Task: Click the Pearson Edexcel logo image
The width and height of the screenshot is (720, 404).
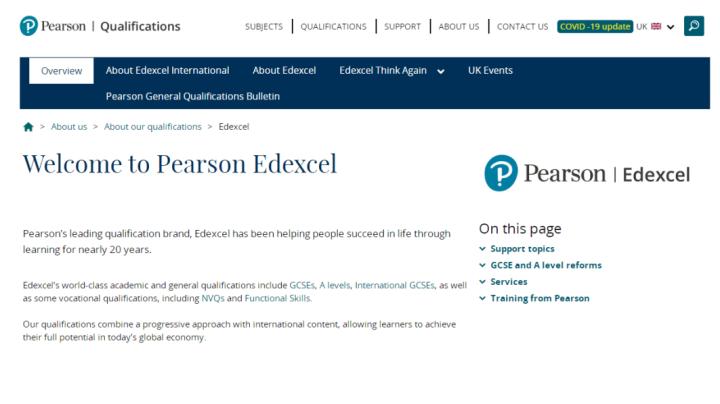Action: pos(587,174)
